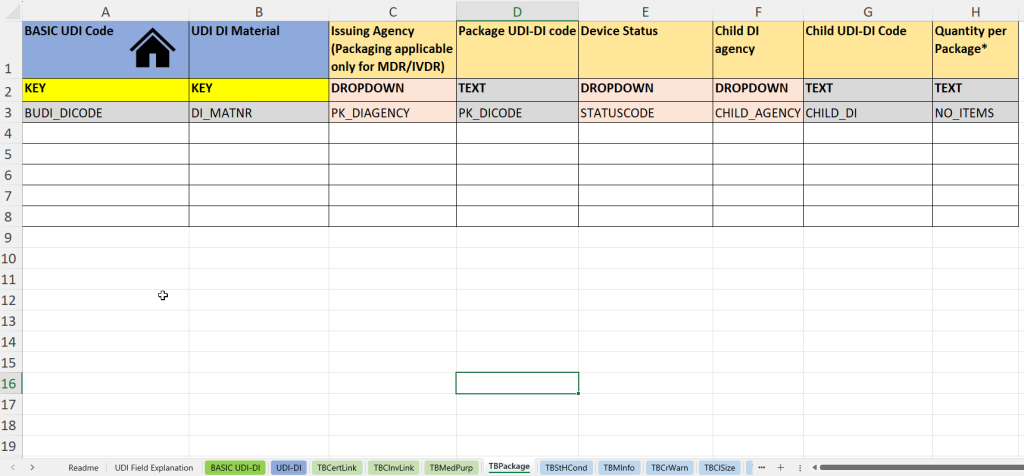
Task: Click empty Device Status cell in row 5
Action: (645, 154)
